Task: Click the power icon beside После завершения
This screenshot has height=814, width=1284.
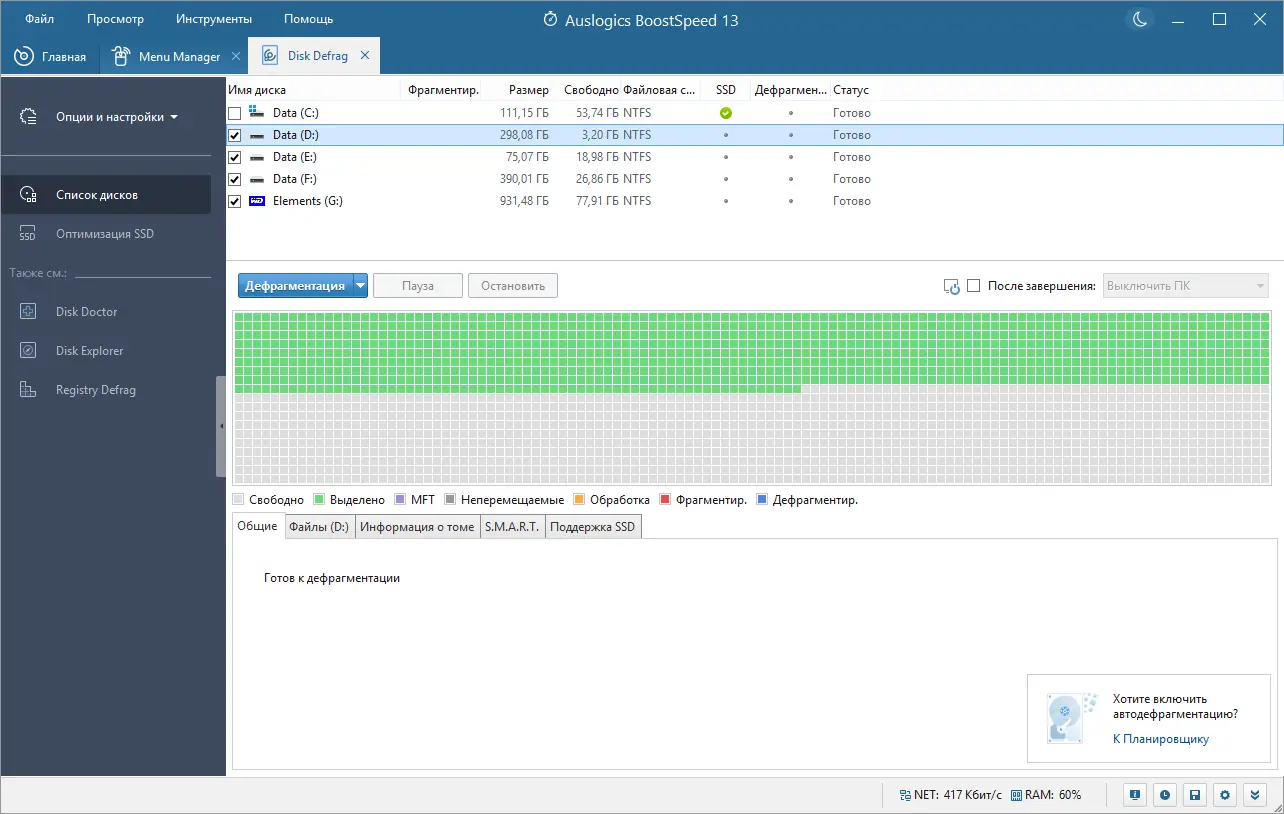Action: (952, 287)
